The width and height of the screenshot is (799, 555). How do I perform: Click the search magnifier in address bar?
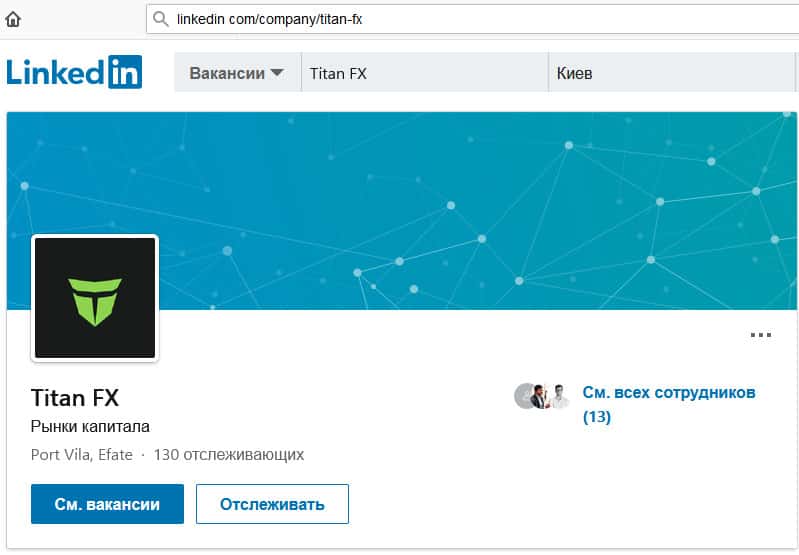point(161,19)
